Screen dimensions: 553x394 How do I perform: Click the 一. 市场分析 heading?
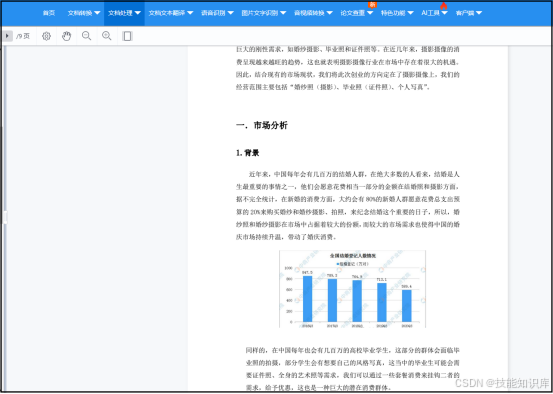262,125
